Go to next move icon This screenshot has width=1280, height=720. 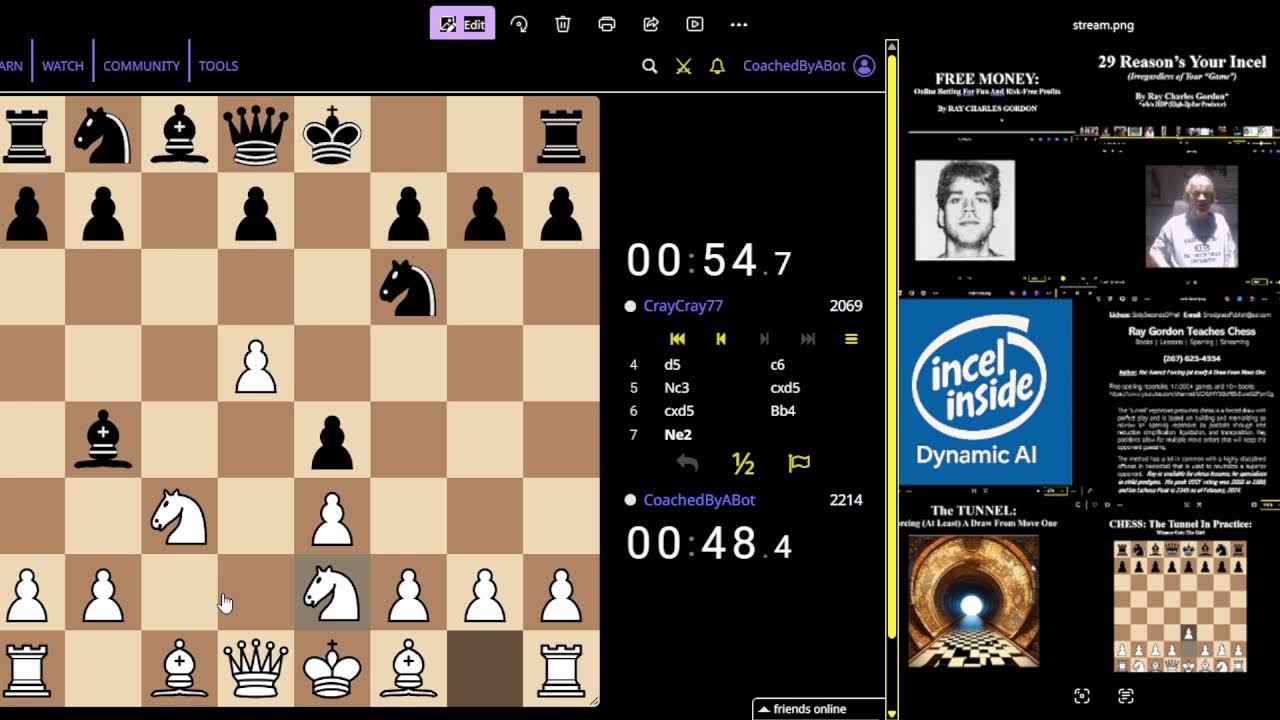click(765, 339)
